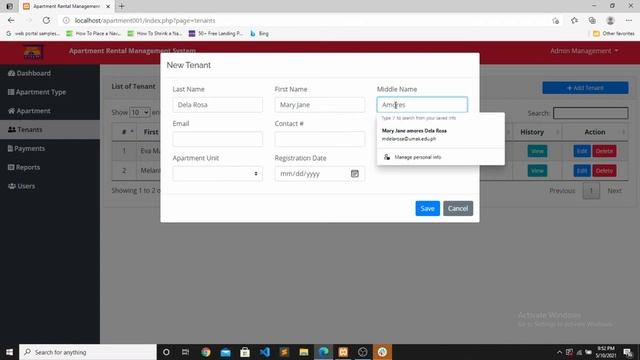Click the Add Tenant button
This screenshot has height=360, width=640.
click(585, 88)
